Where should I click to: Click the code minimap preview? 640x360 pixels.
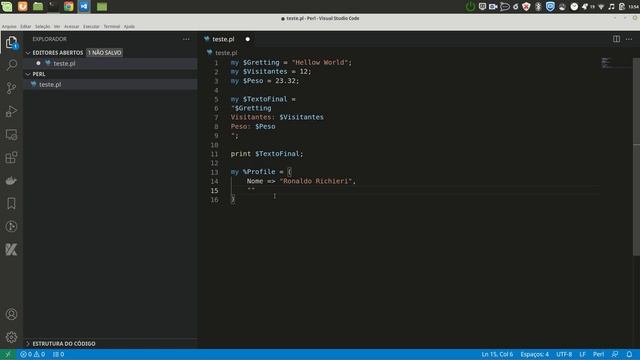(606, 63)
